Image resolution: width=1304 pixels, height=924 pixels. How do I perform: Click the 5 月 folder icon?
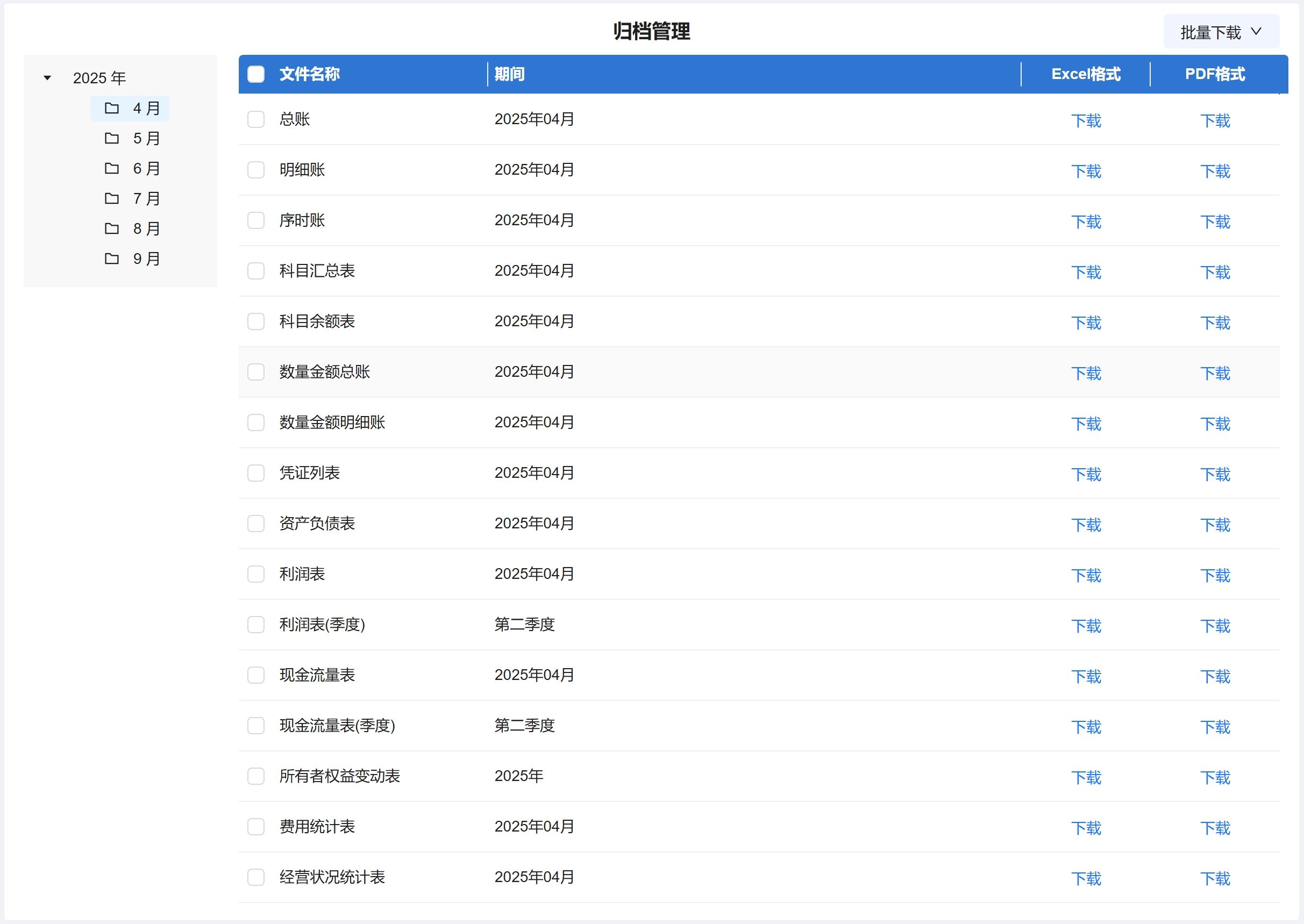(111, 138)
